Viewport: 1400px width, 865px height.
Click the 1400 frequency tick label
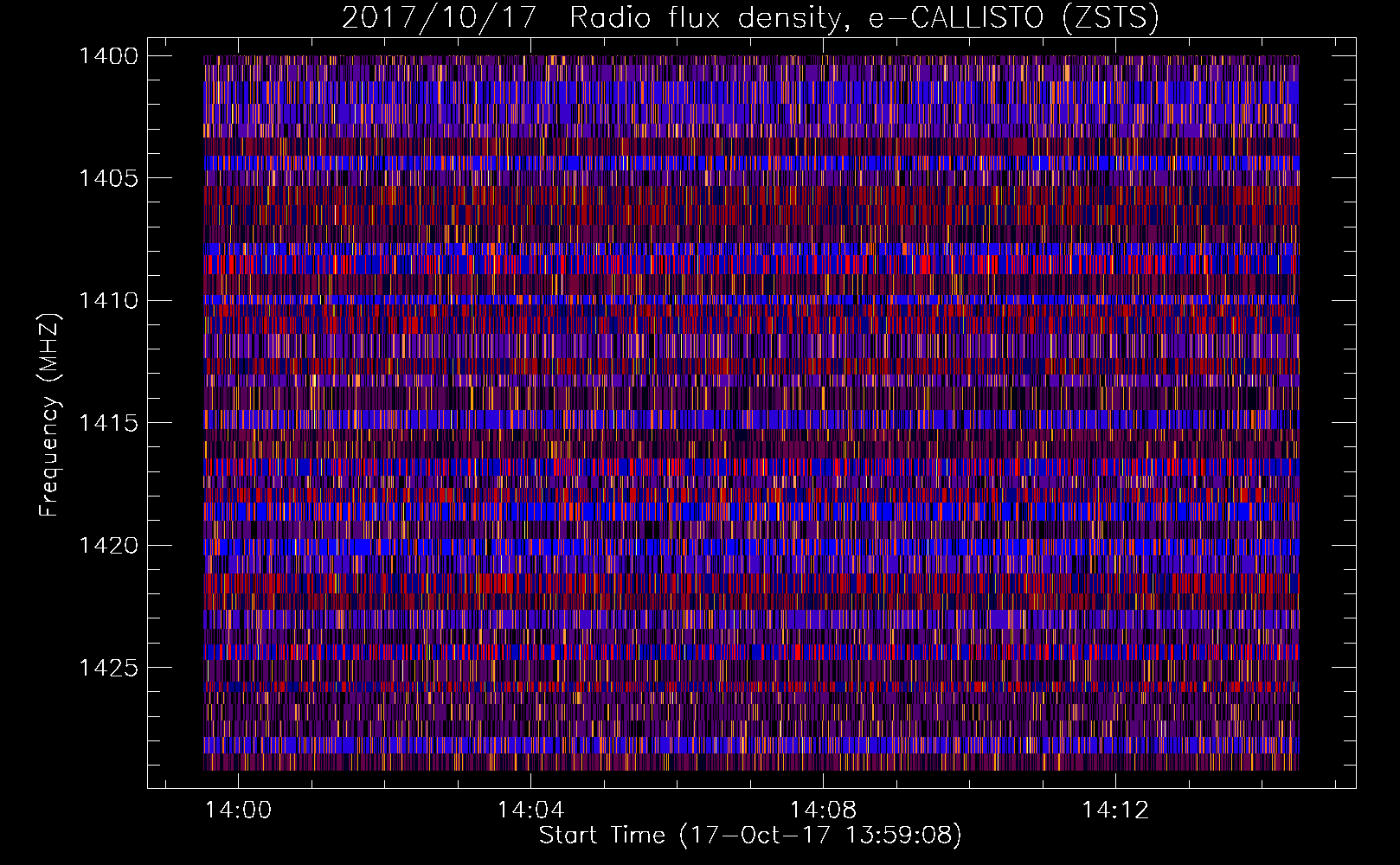[x=108, y=56]
